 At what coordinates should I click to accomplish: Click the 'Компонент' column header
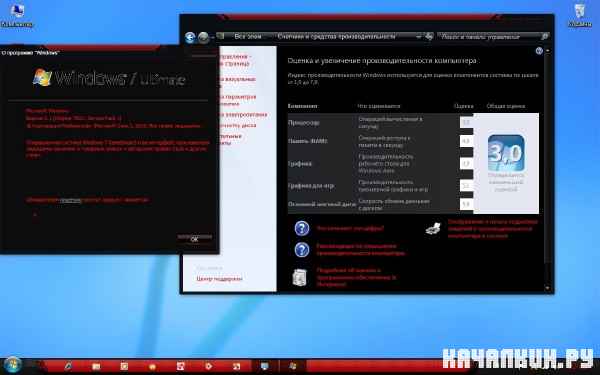[302, 106]
